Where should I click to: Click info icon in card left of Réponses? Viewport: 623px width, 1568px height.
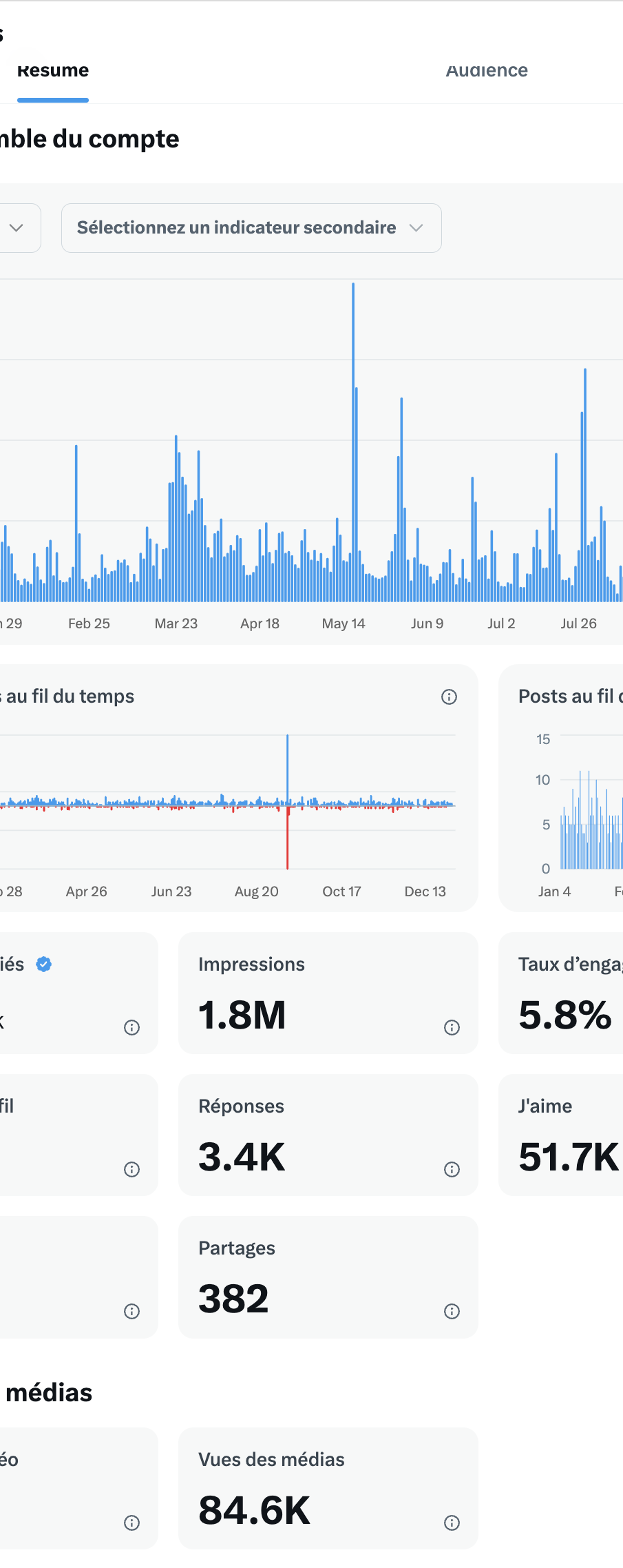tap(131, 1169)
